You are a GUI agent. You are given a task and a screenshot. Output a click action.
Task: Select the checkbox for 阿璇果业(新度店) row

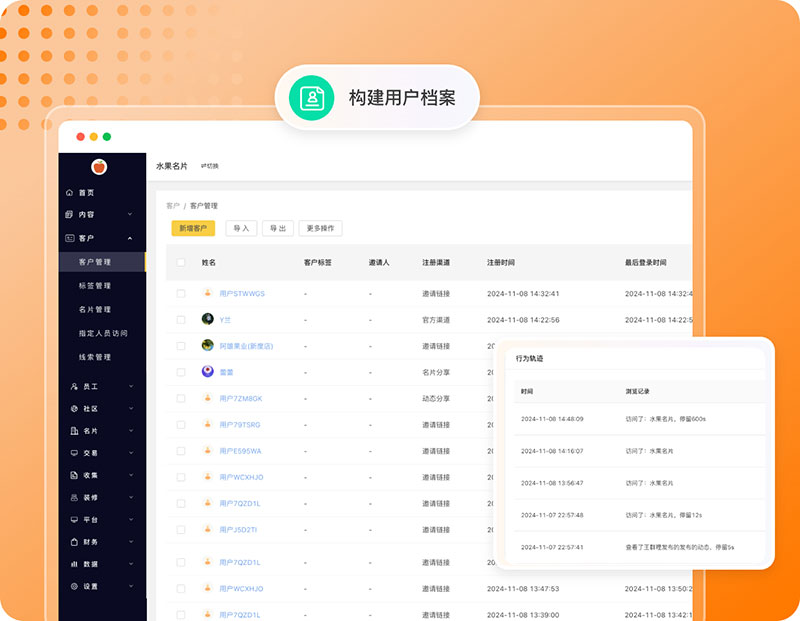click(181, 346)
